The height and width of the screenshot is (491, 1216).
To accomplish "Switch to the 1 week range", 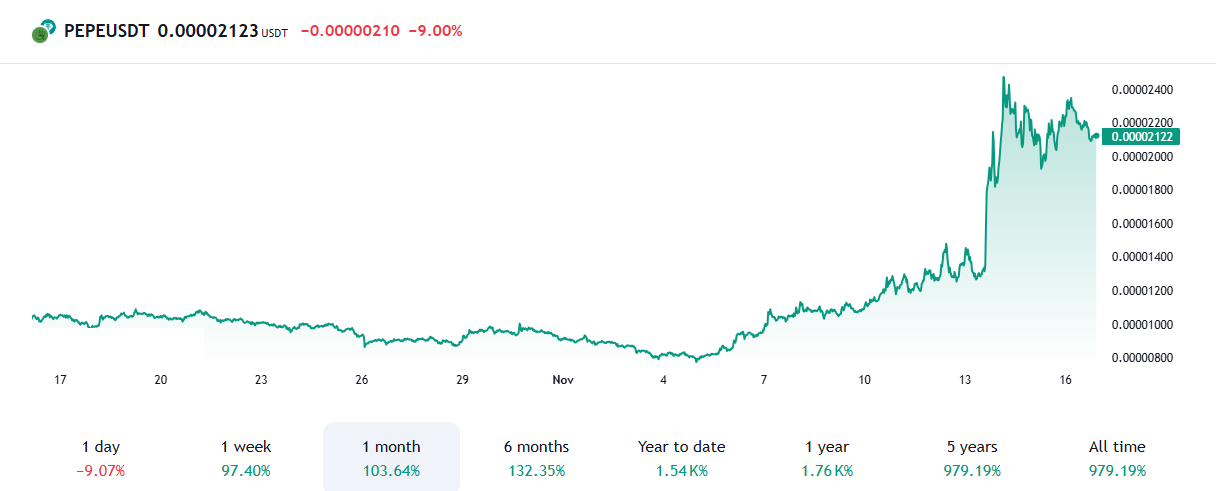I will (x=245, y=457).
